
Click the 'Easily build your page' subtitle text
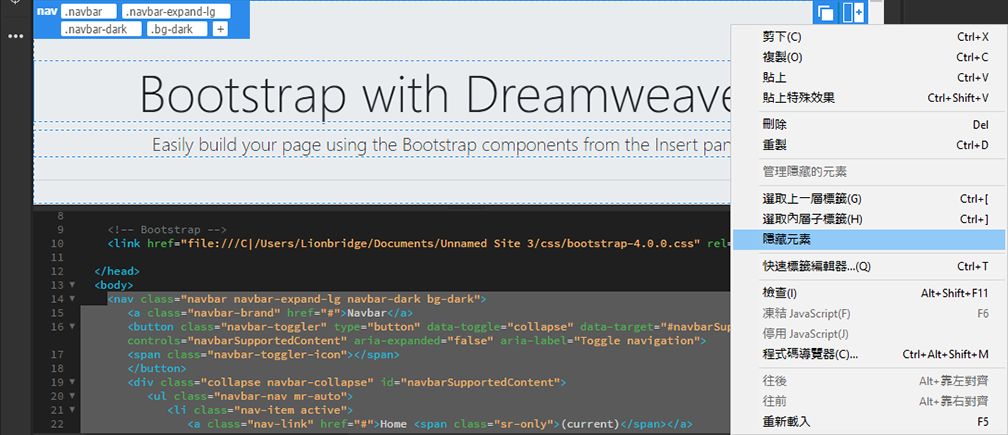coord(442,145)
